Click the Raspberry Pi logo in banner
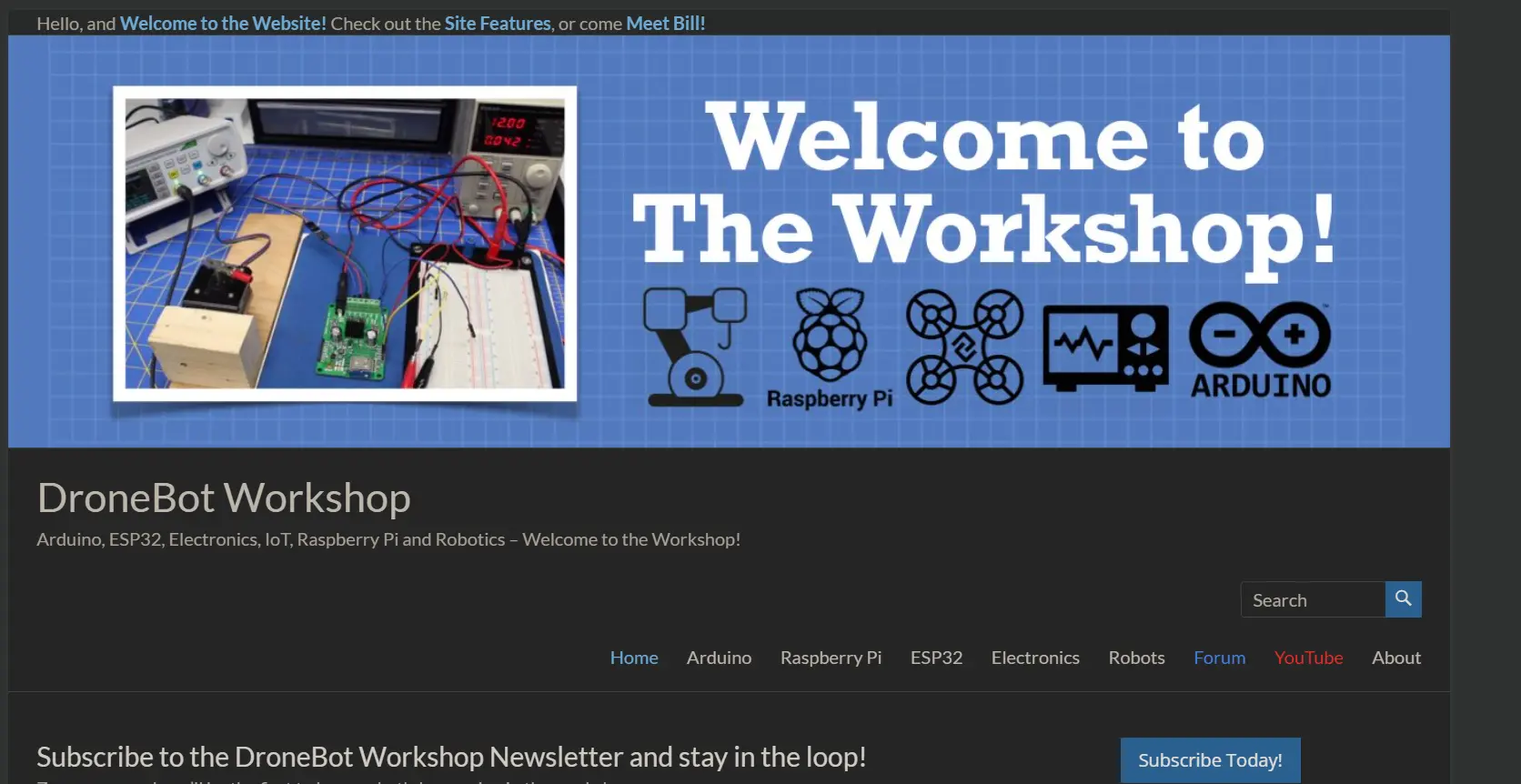The image size is (1521, 784). 830,348
